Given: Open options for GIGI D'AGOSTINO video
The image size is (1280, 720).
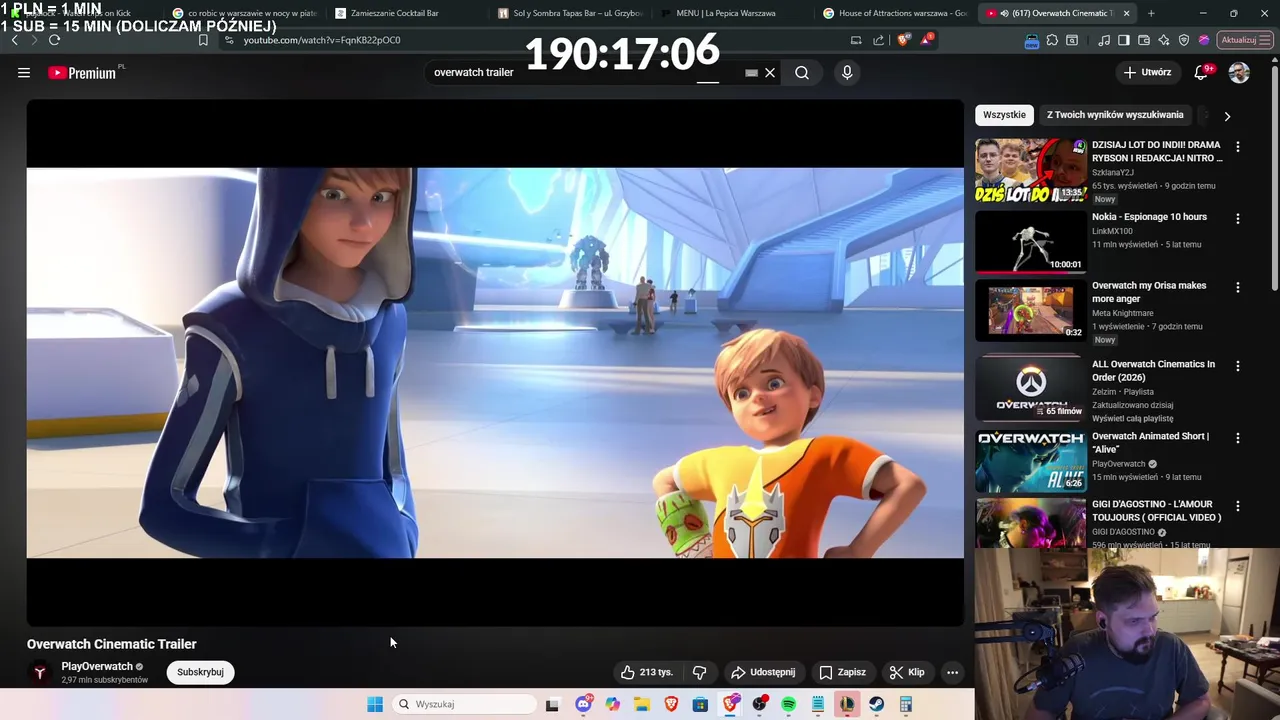Looking at the screenshot, I should click(x=1238, y=506).
